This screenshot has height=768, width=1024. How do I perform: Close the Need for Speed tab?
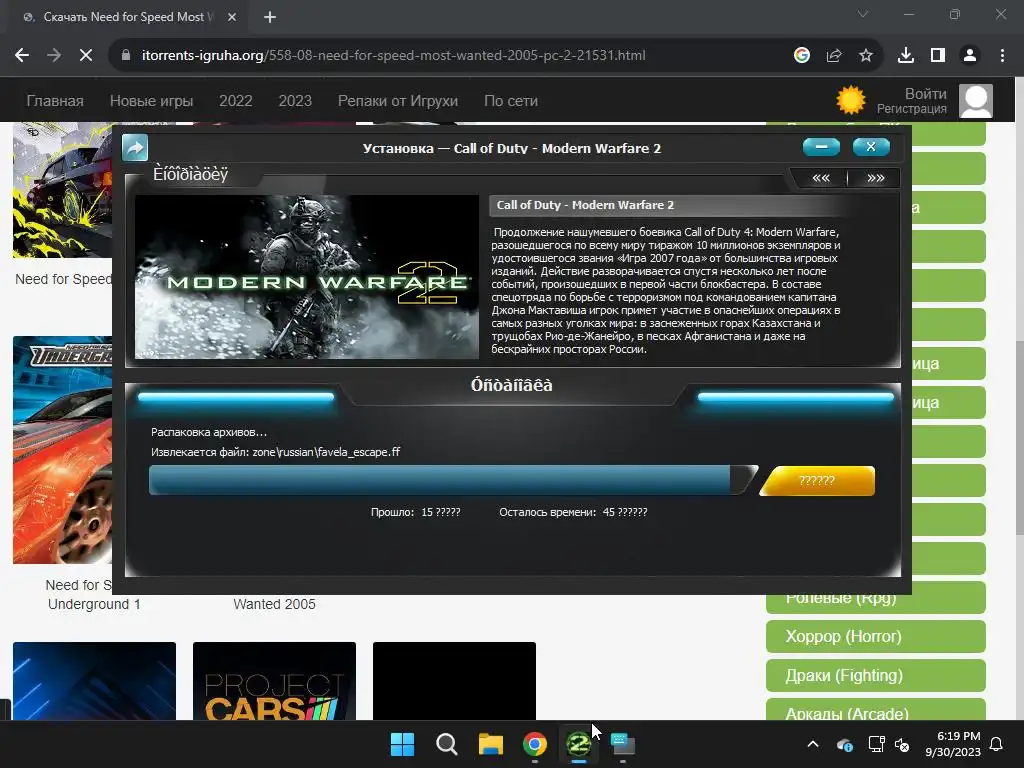232,17
